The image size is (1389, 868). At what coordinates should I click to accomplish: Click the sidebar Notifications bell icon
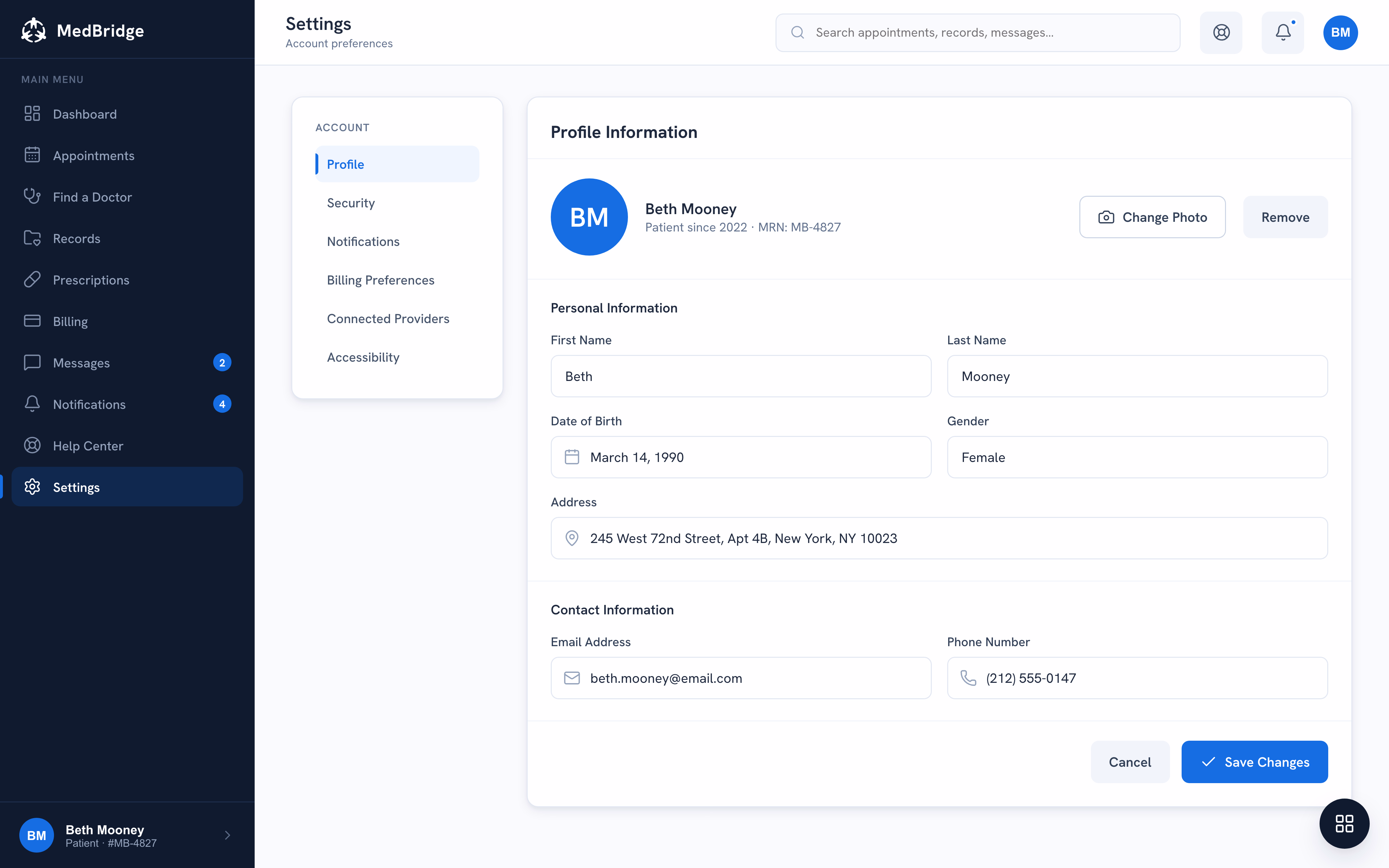click(32, 403)
